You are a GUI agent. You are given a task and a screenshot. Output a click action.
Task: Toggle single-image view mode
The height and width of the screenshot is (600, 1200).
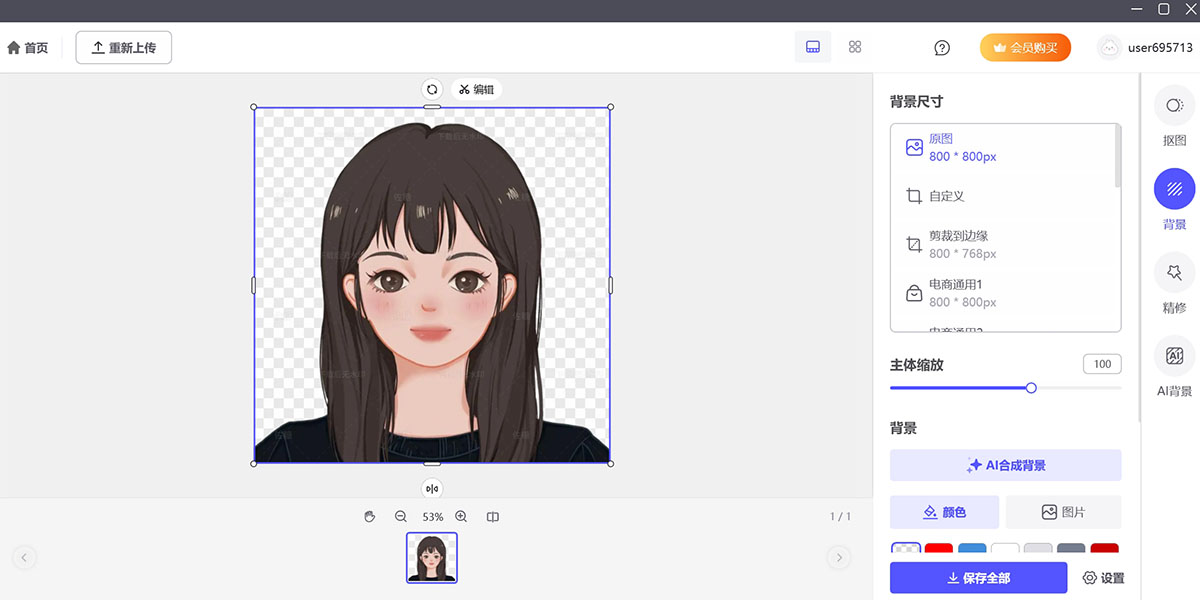tap(812, 46)
